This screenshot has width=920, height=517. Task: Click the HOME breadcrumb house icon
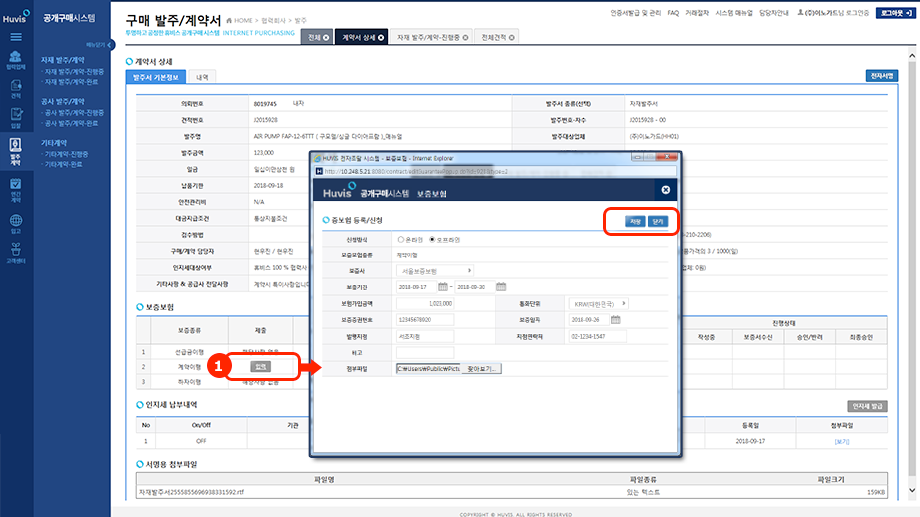click(229, 21)
